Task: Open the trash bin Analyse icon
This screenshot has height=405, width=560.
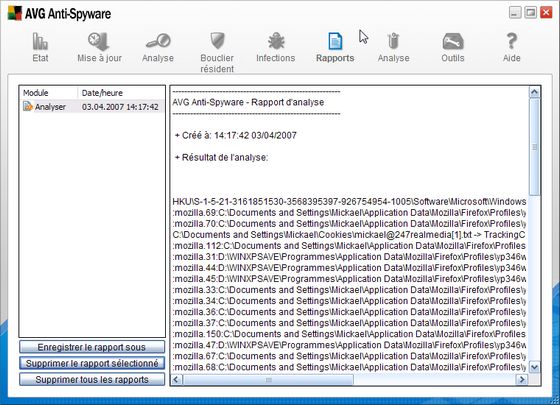Action: (x=393, y=41)
